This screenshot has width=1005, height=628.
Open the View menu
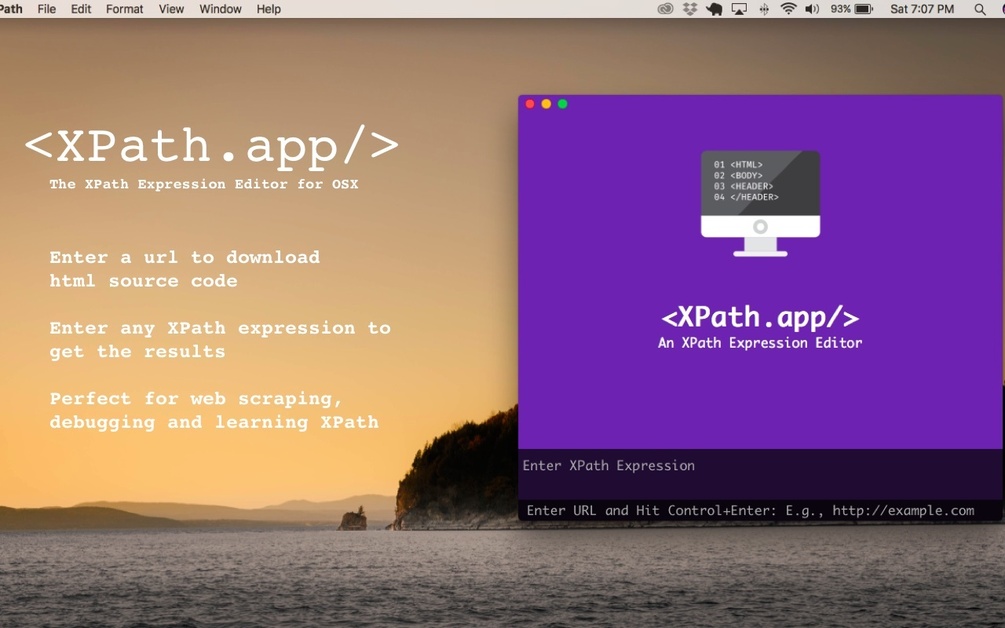point(171,9)
